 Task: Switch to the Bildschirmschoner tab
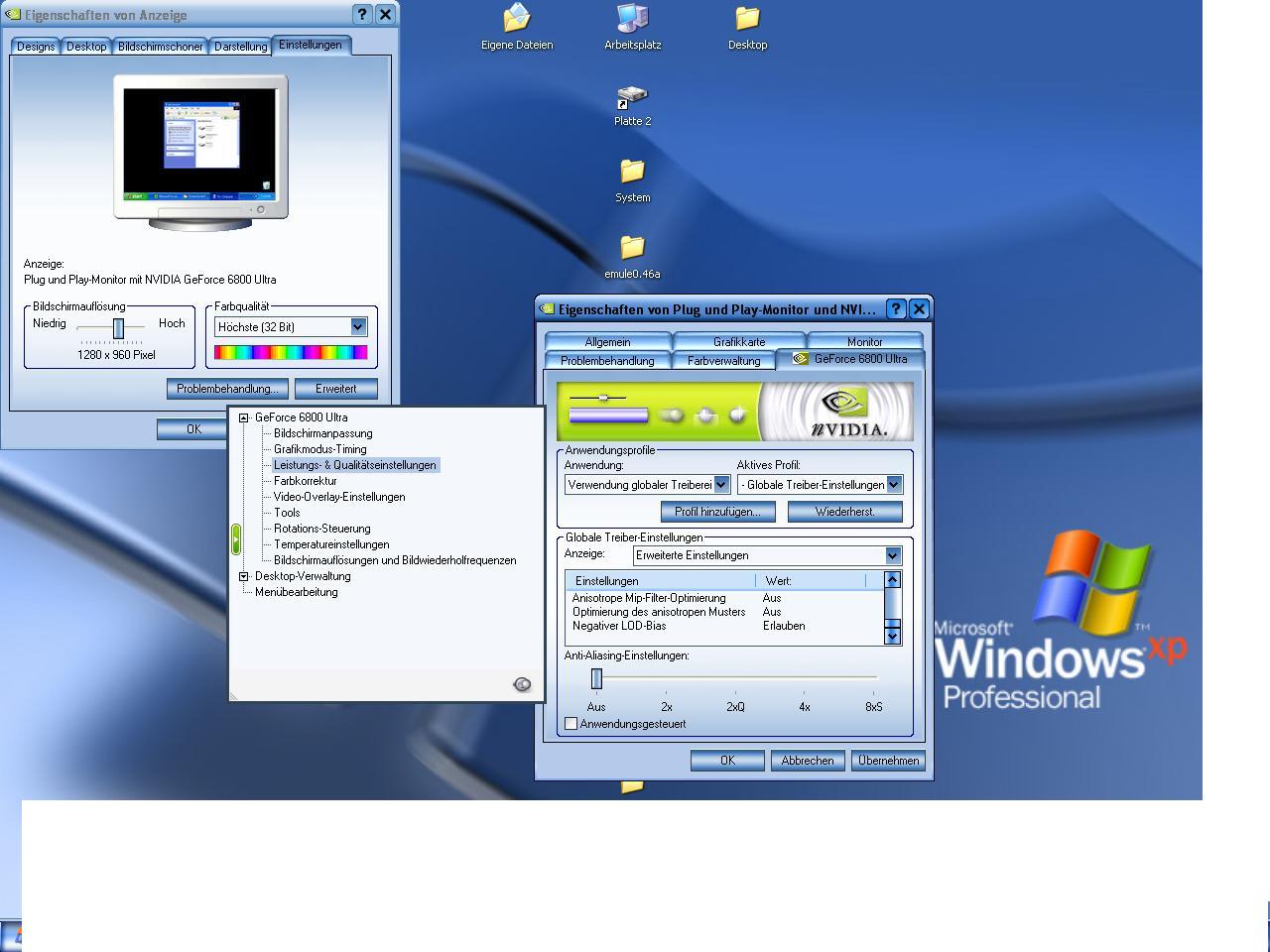point(161,47)
